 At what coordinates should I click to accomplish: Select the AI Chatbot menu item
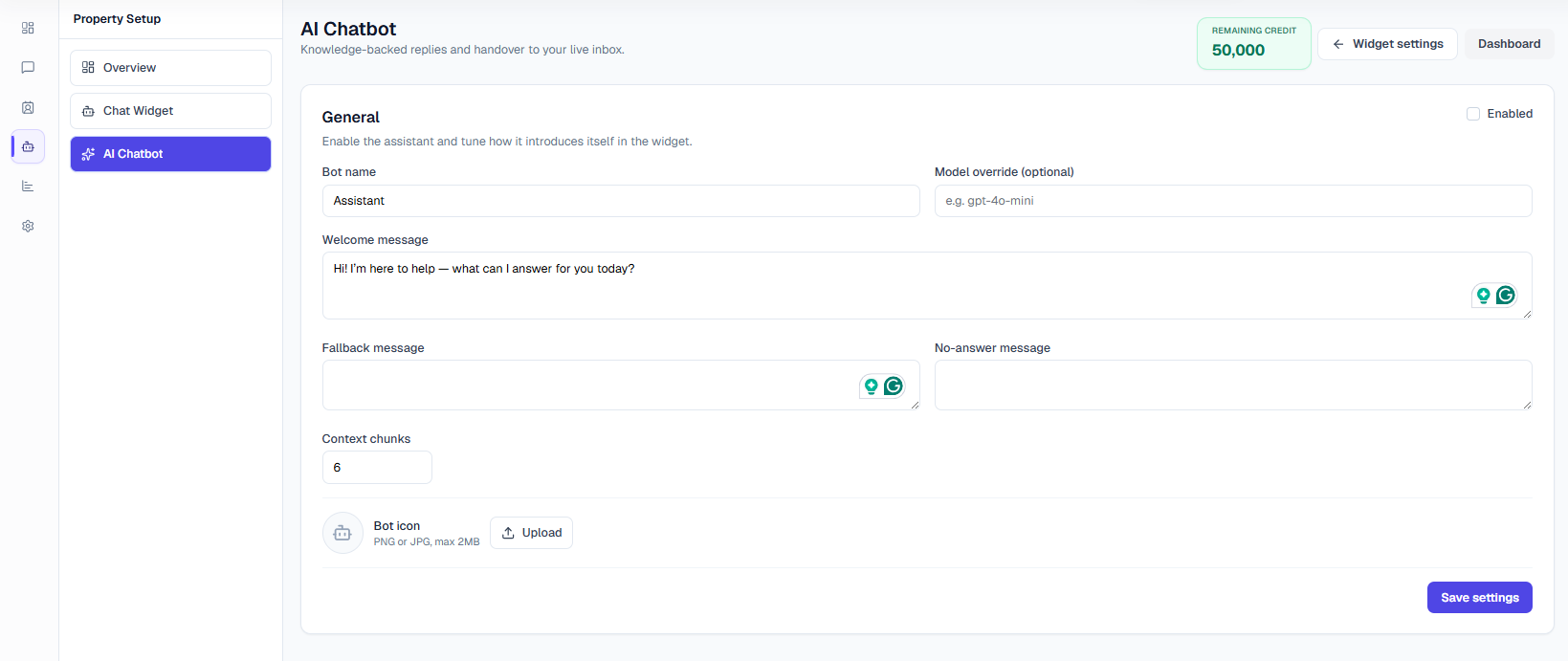(x=170, y=154)
